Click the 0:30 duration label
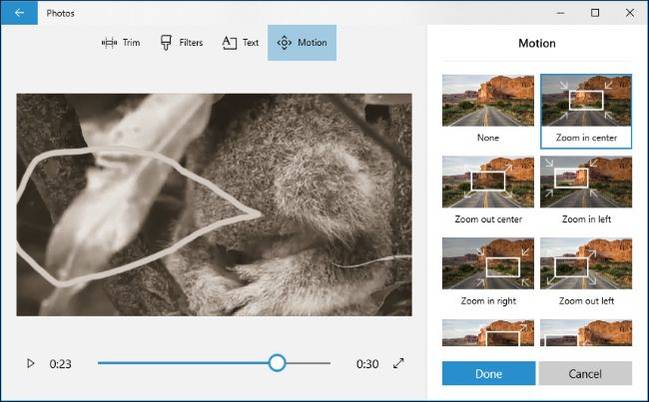The width and height of the screenshot is (649, 402). coord(368,364)
